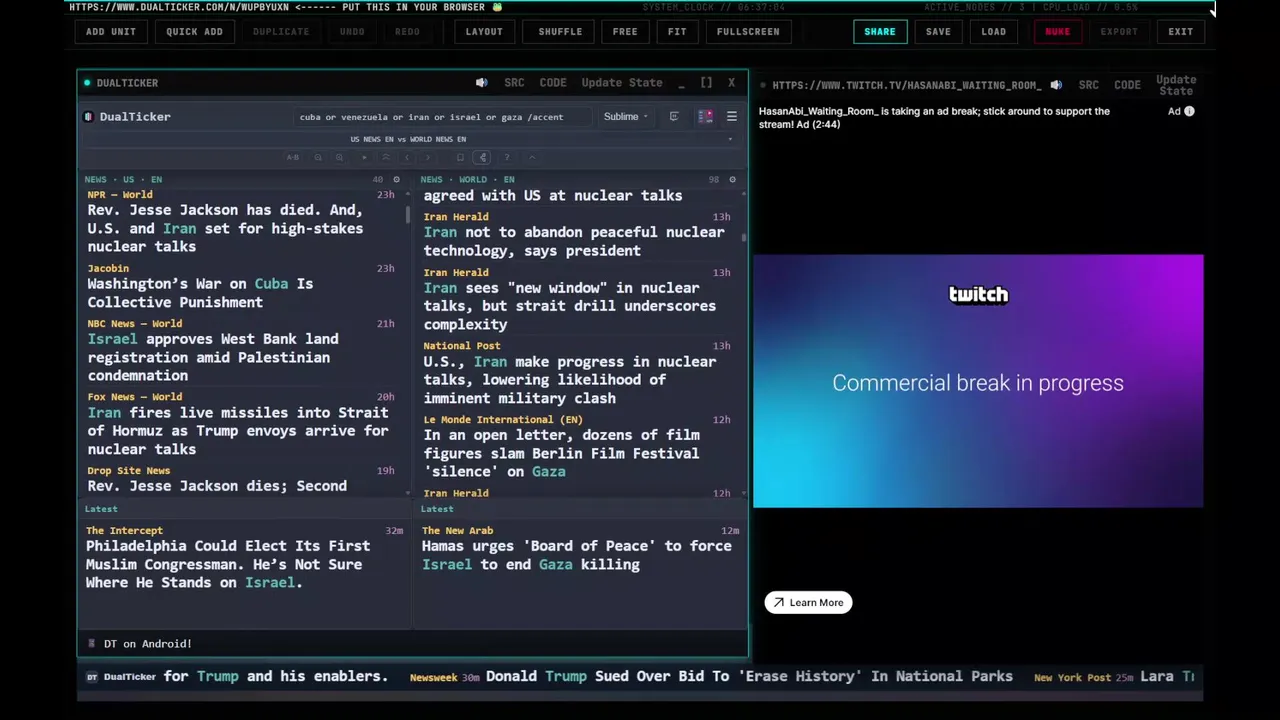Click QUICK ADD in the top toolbar
This screenshot has height=720, width=1280.
194,31
